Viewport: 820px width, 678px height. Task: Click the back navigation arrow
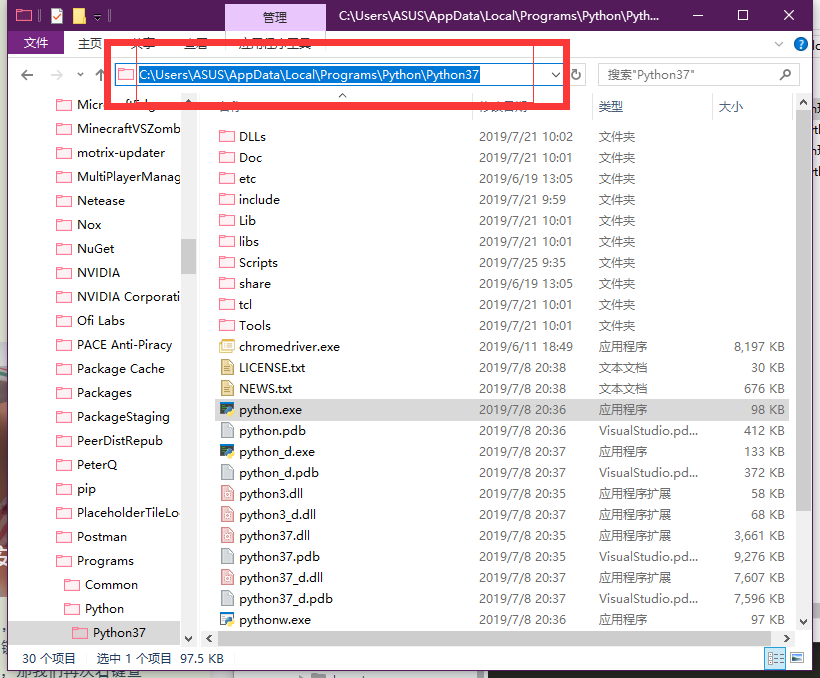point(27,75)
